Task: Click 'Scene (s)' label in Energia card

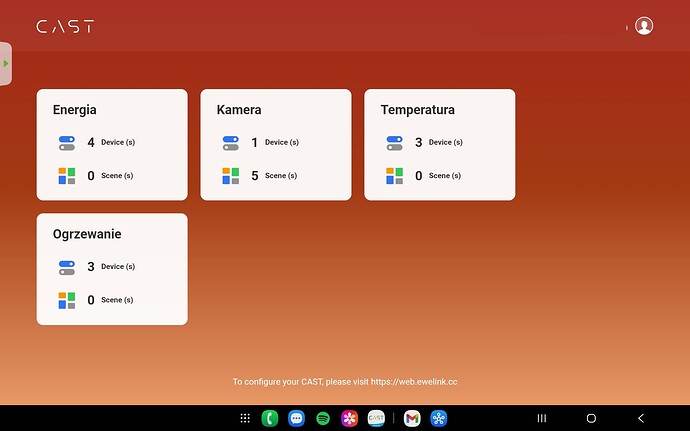Action: [117, 176]
